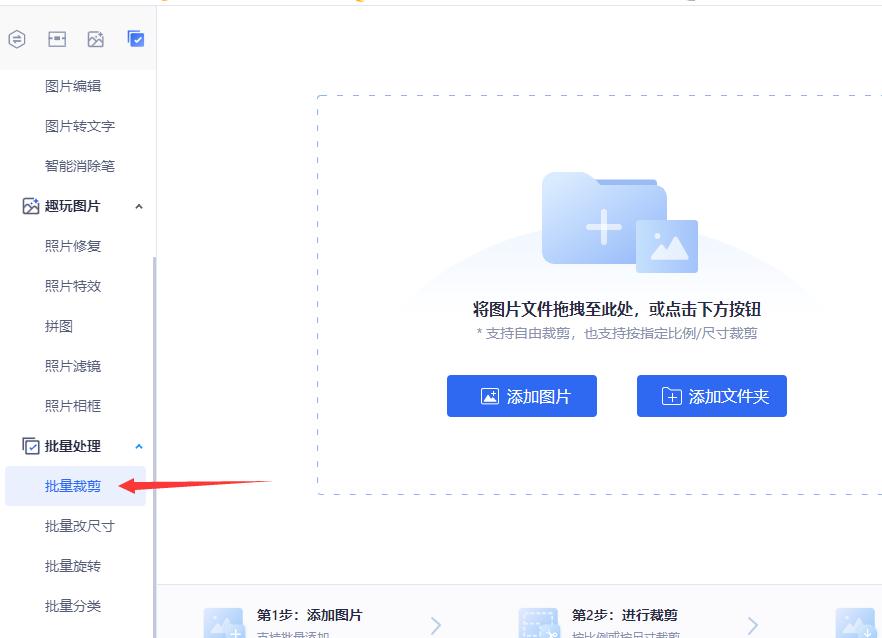Select the image enhance icon in top toolbar
Viewport: 882px width, 638px height.
click(x=97, y=39)
